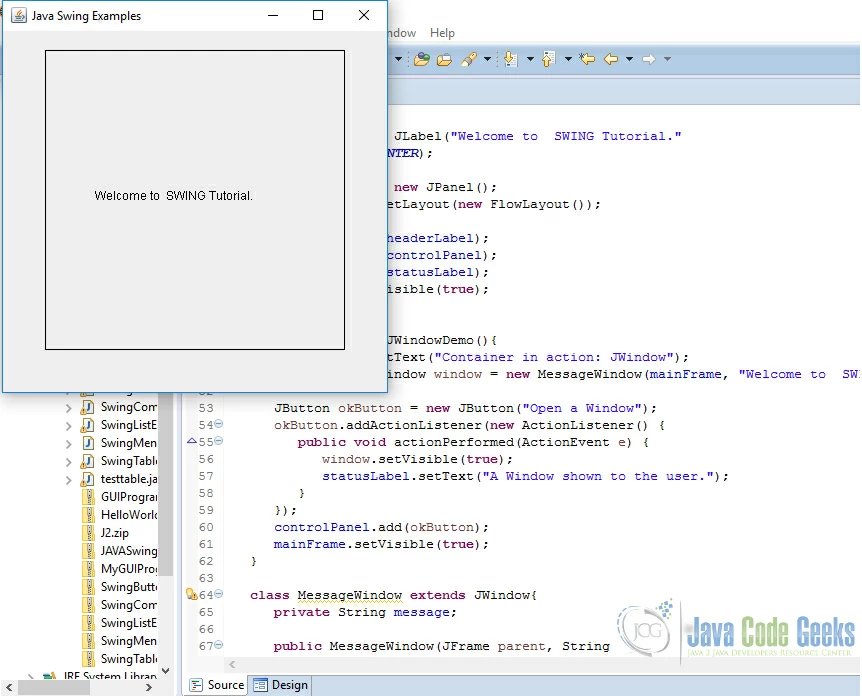Go to Previous Annotation icon
The image size is (862, 696).
[x=549, y=59]
